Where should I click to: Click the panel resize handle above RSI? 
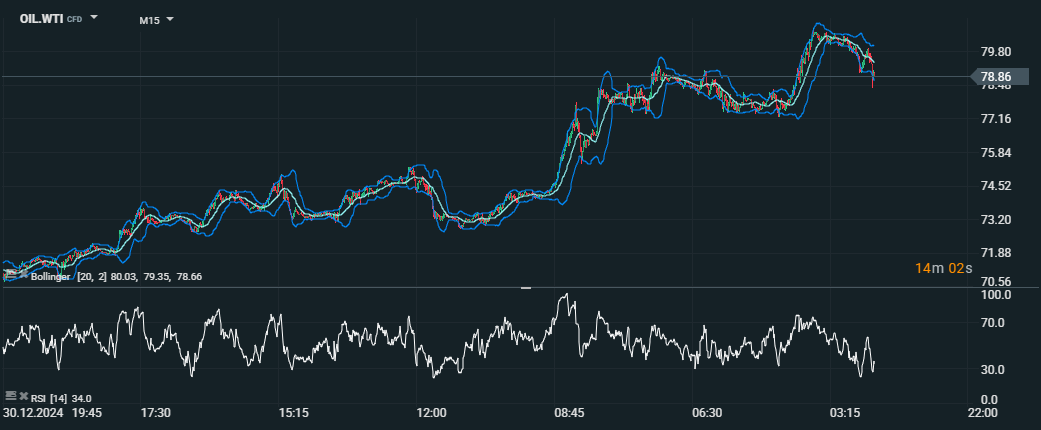coord(526,288)
